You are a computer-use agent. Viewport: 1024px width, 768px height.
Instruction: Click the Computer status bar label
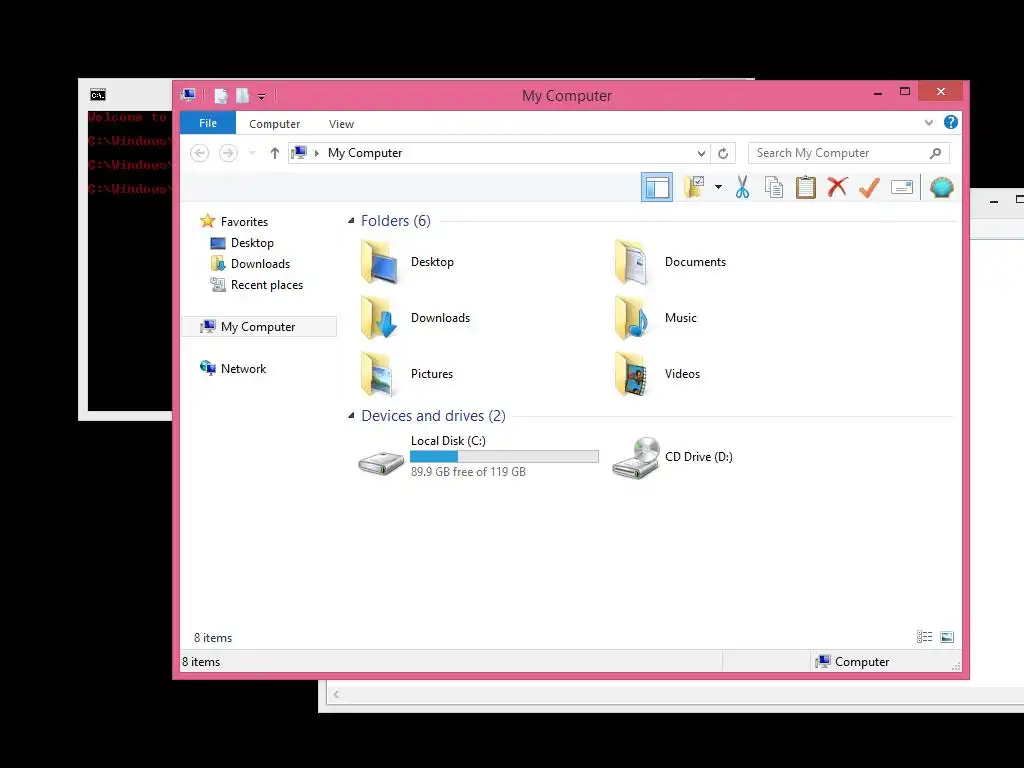(x=862, y=662)
